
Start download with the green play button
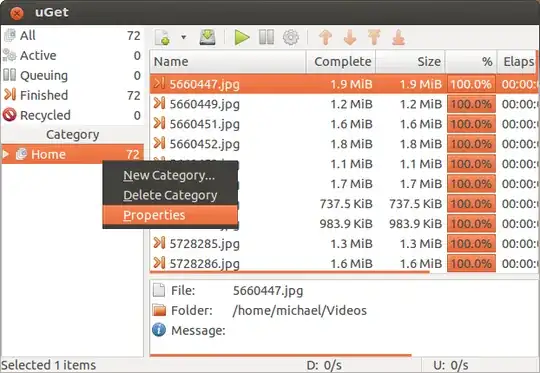pyautogui.click(x=242, y=37)
